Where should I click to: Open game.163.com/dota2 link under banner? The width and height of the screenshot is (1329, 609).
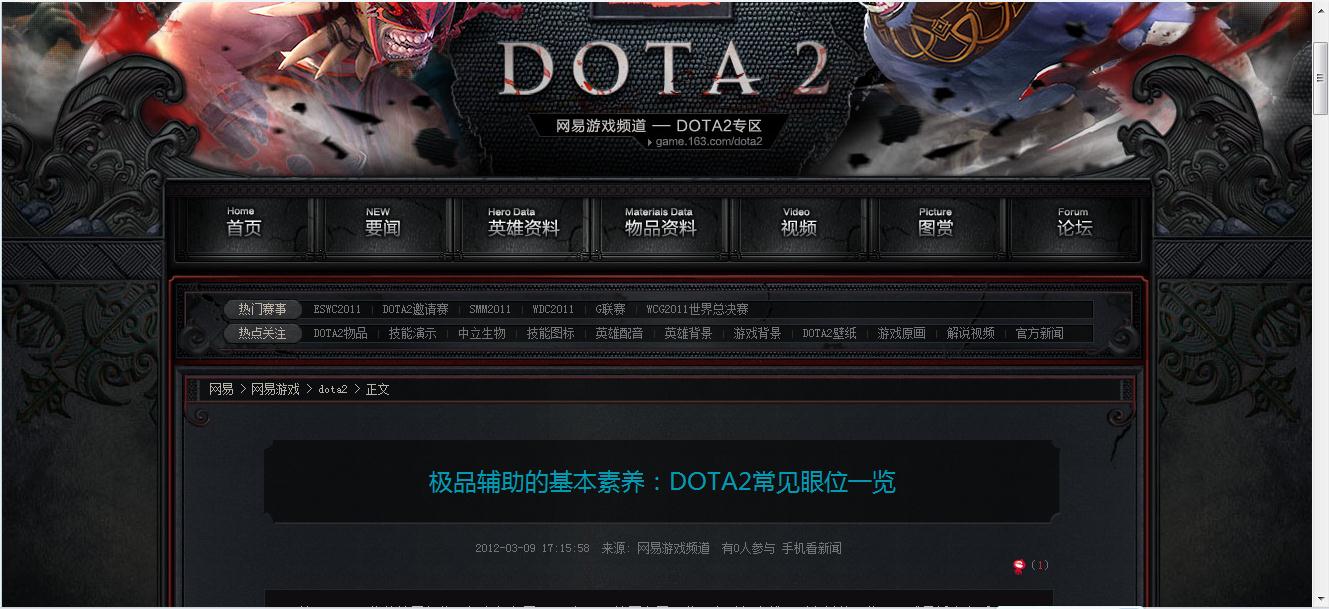708,141
